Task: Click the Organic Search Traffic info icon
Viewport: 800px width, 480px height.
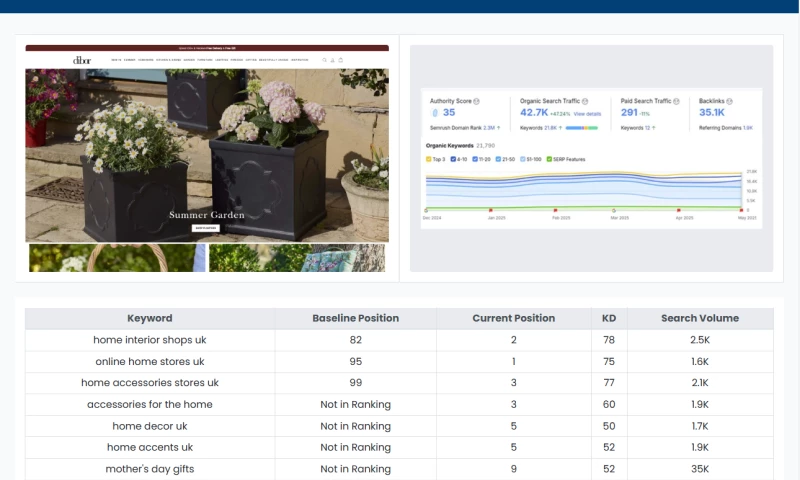Action: (585, 101)
